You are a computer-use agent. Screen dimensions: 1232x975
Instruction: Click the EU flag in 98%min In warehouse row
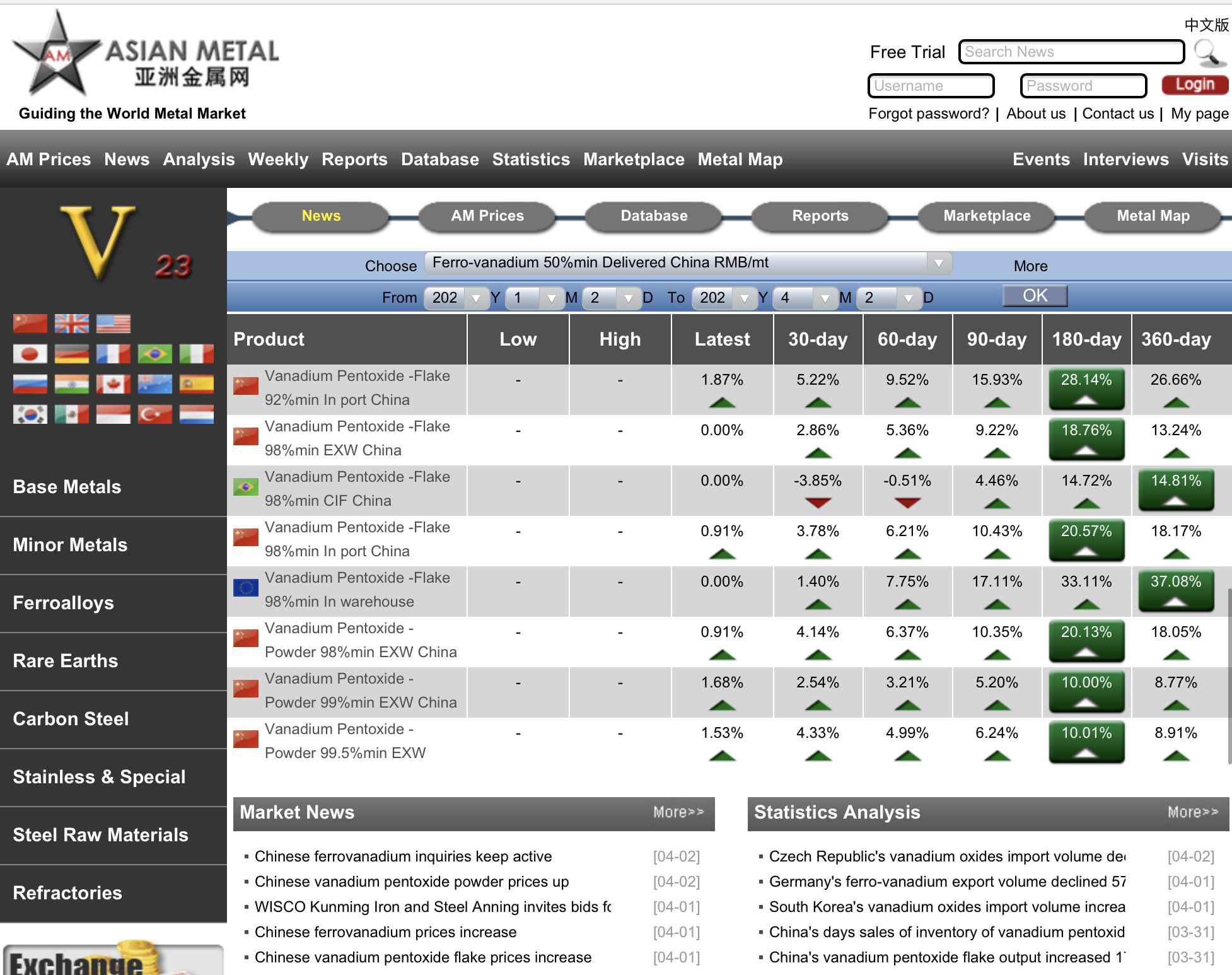click(246, 588)
